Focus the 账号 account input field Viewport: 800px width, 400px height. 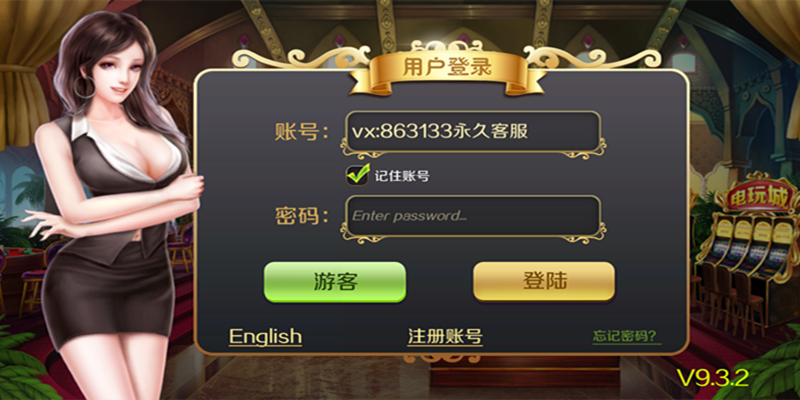471,132
